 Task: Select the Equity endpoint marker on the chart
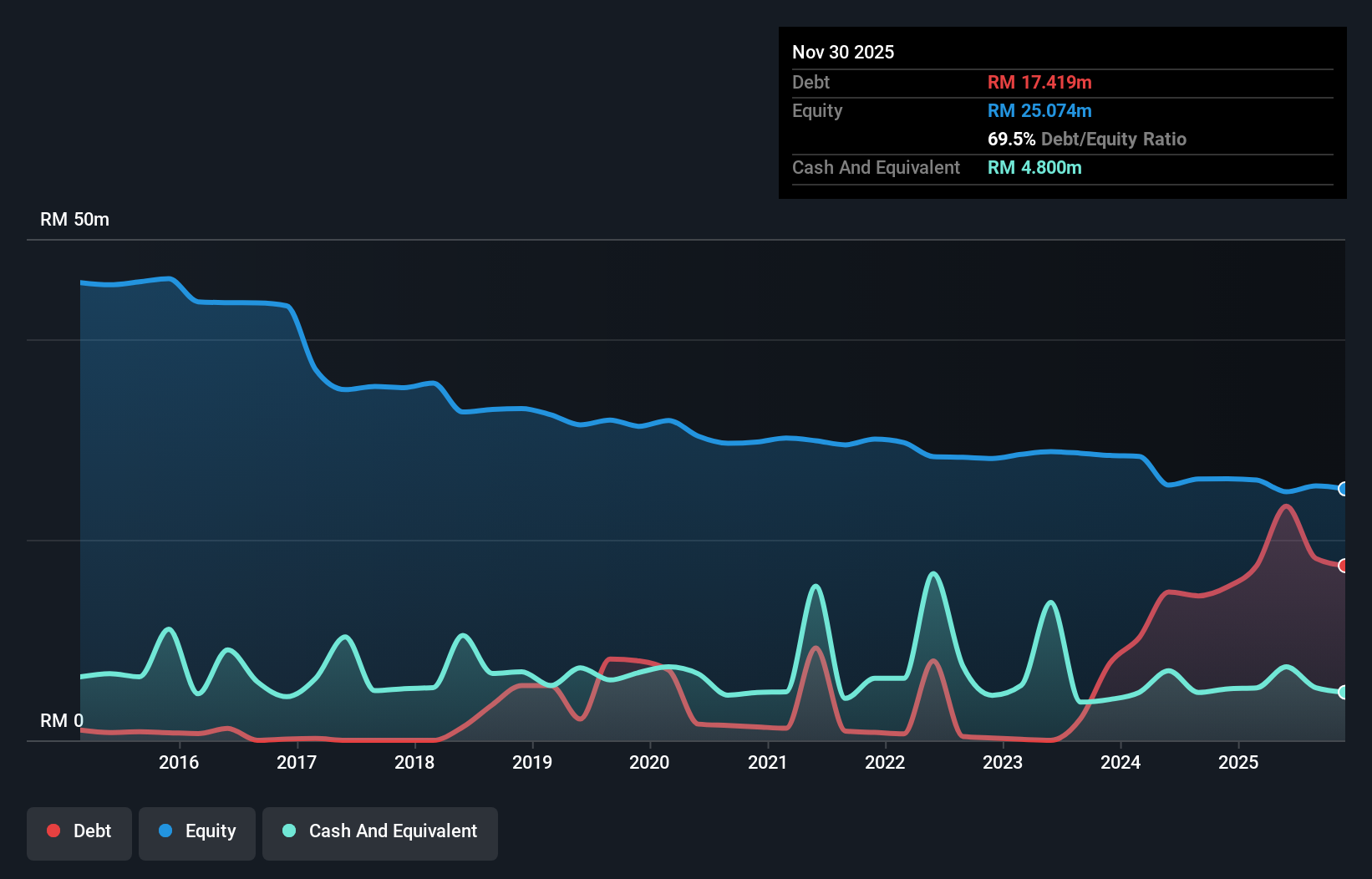tap(1343, 489)
